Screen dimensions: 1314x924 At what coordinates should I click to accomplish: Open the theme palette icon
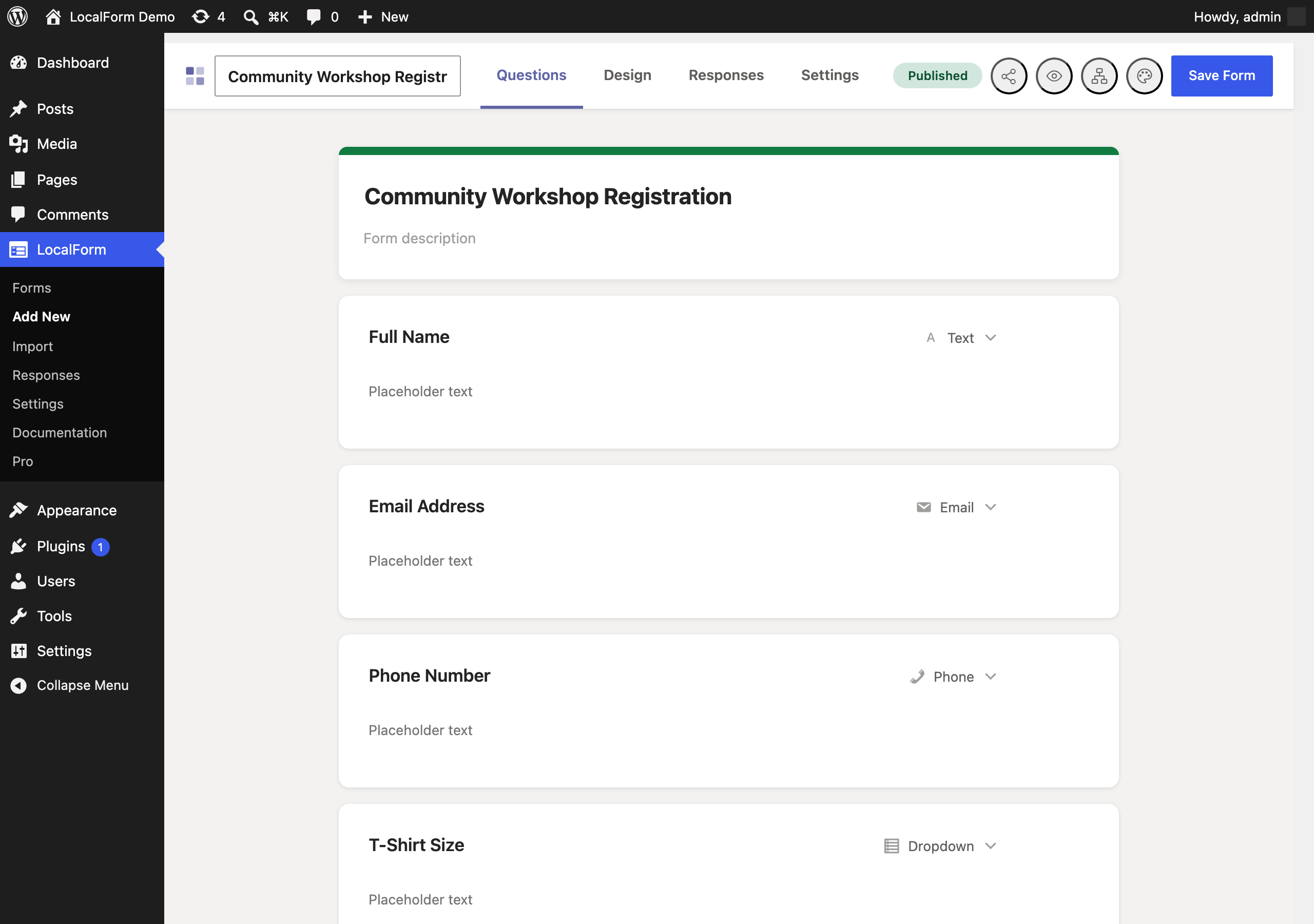(x=1144, y=75)
